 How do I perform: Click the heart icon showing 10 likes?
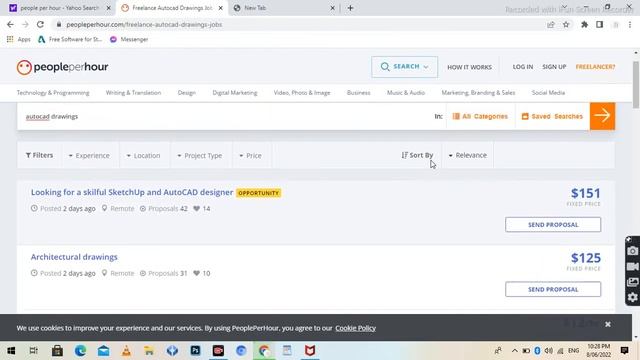(197, 273)
